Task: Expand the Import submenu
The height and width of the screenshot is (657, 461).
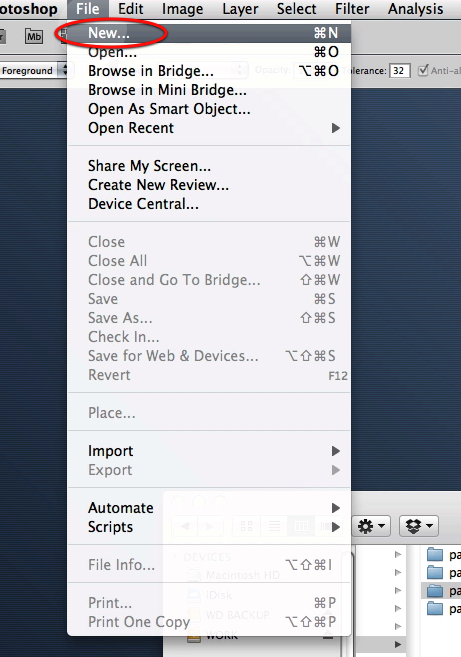Action: click(x=210, y=451)
